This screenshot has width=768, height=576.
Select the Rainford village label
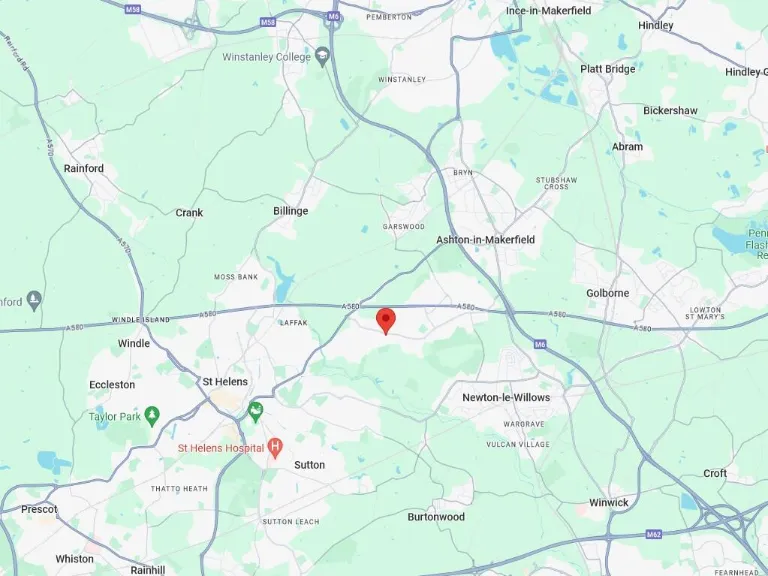pos(84,168)
